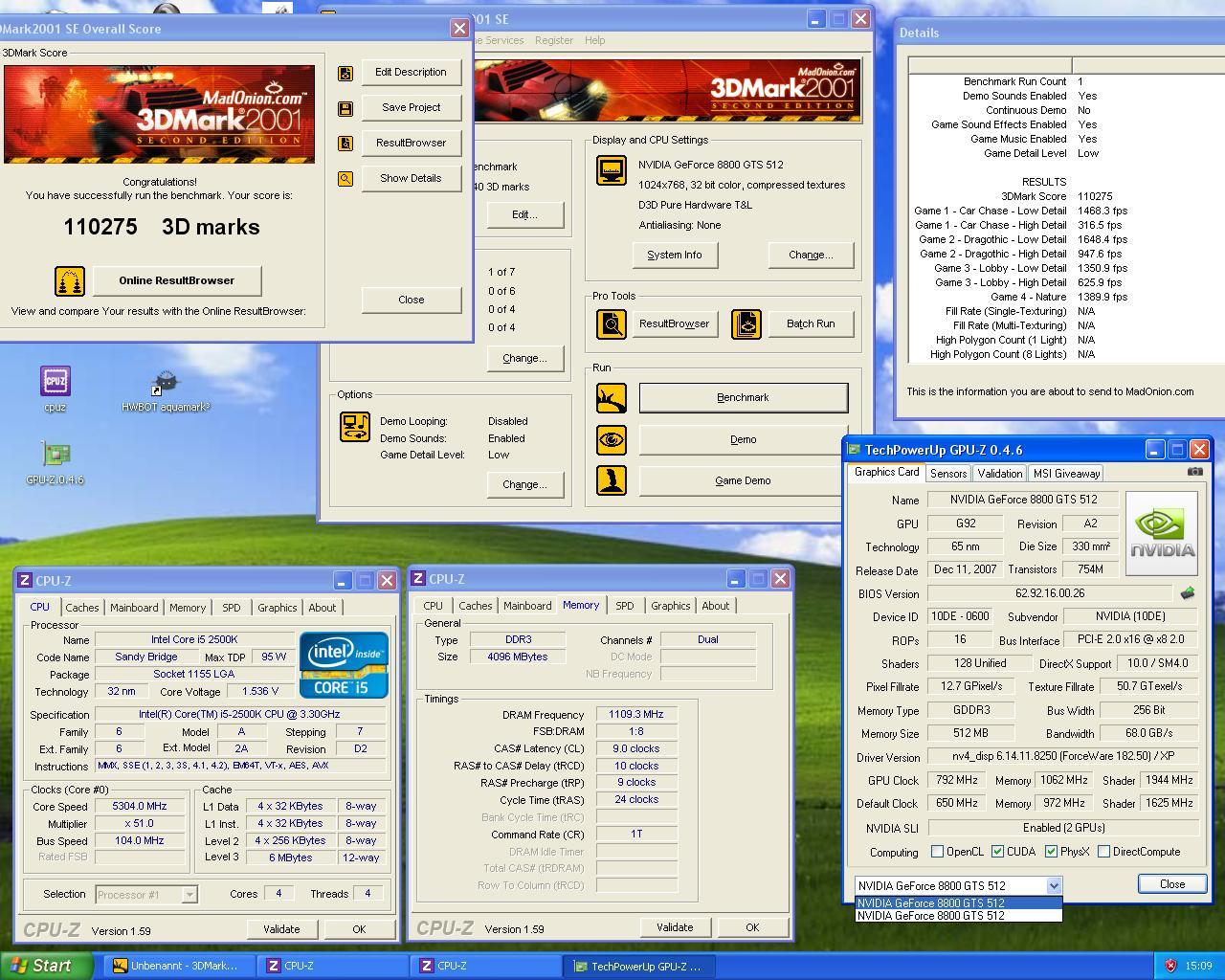
Task: Click the Edit Description button
Action: (412, 73)
